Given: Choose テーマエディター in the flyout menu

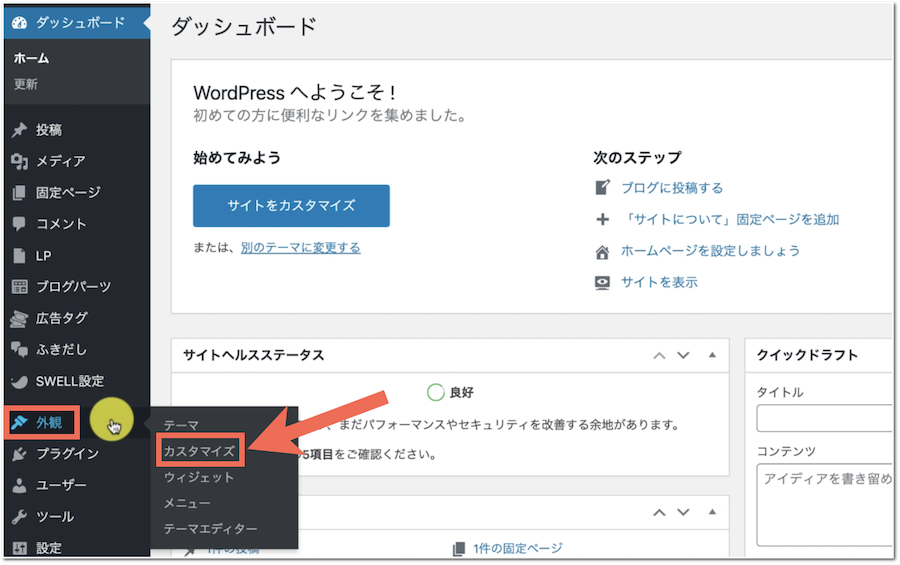Looking at the screenshot, I should 210,528.
